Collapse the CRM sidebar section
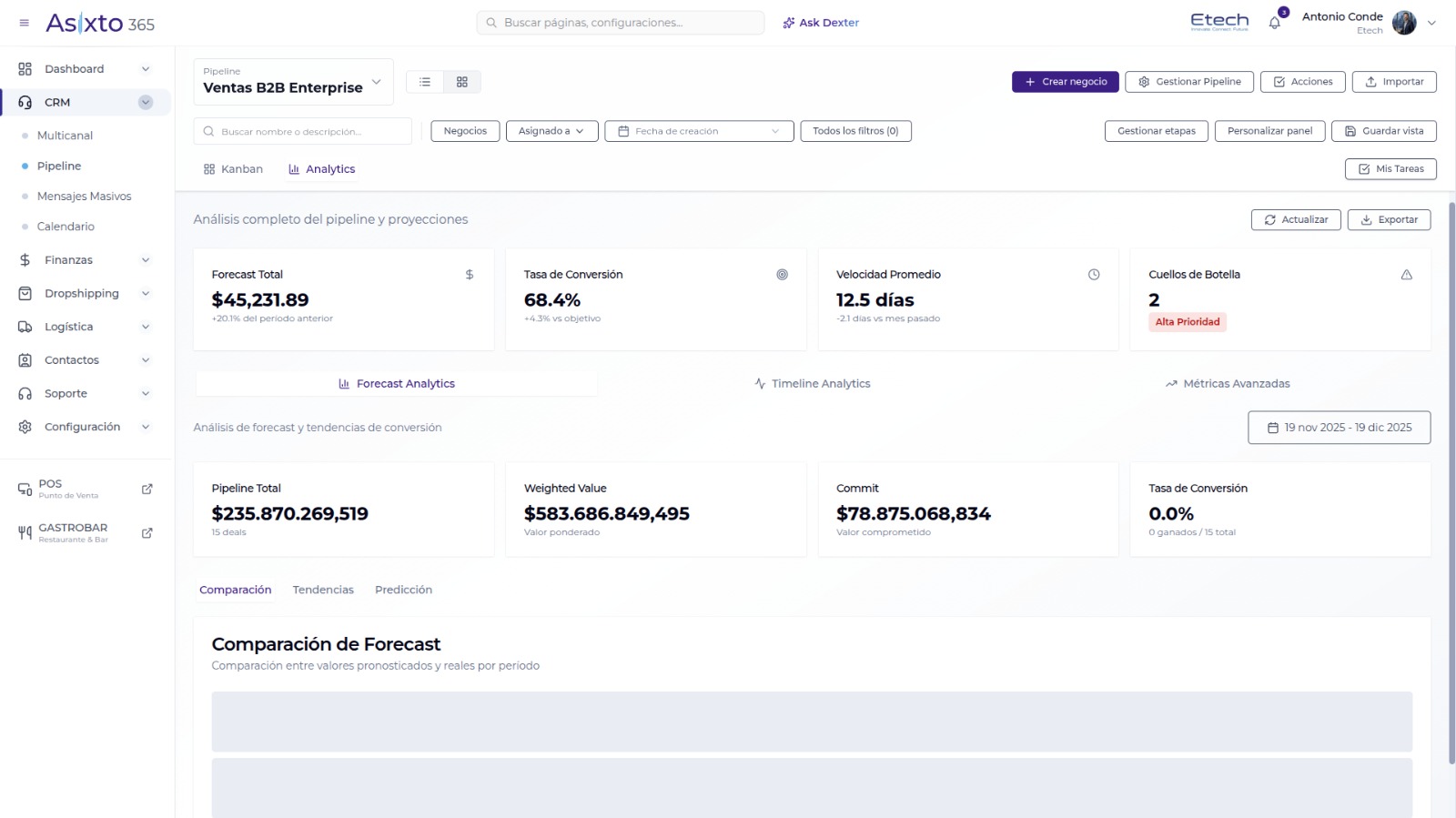 [x=146, y=103]
